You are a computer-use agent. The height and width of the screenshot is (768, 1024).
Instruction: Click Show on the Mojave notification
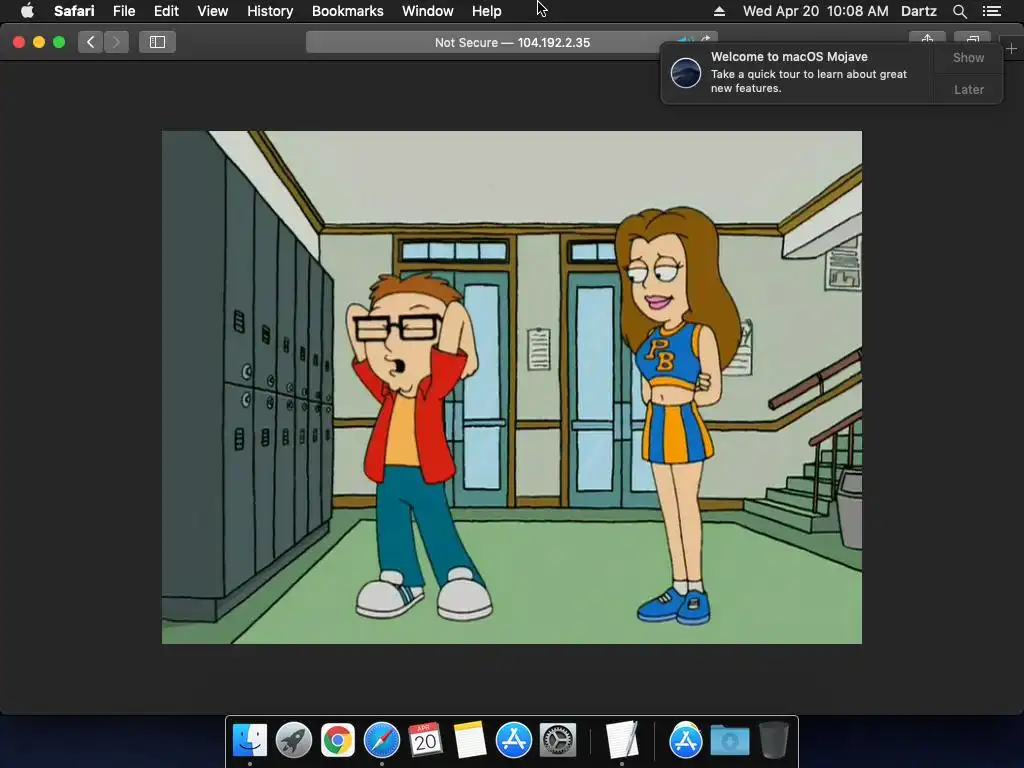tap(968, 57)
